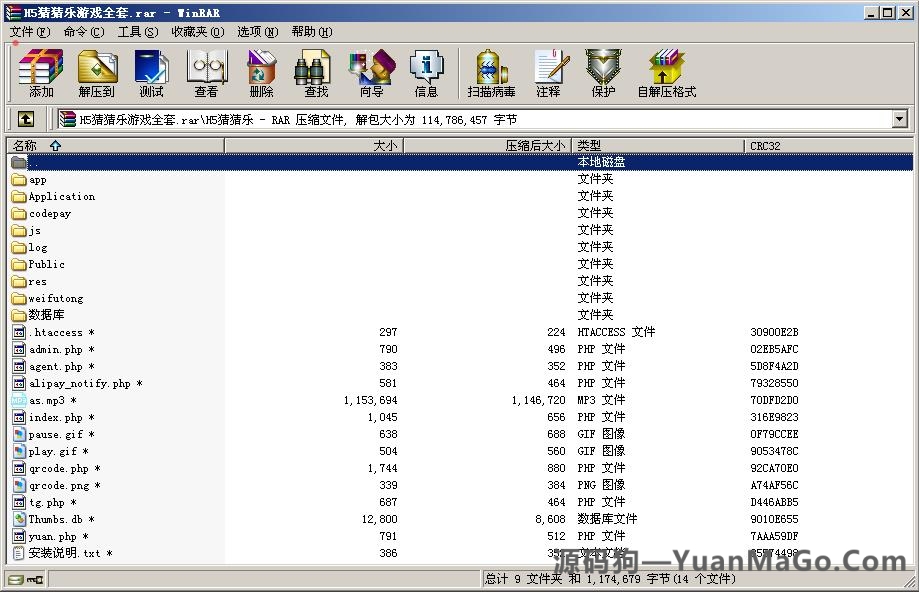
Task: Click the 删除 (Delete) toolbar icon
Action: pos(260,72)
